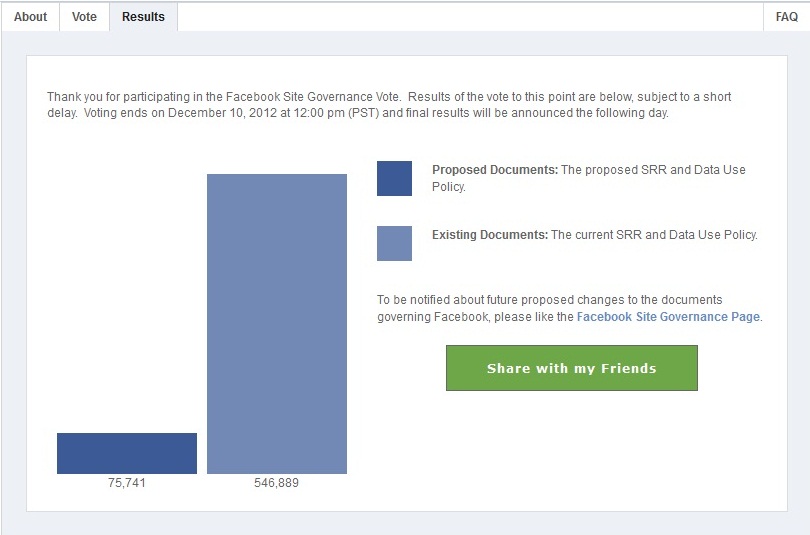Click the Share with my Friends button
Image resolution: width=810 pixels, height=535 pixels.
[571, 368]
